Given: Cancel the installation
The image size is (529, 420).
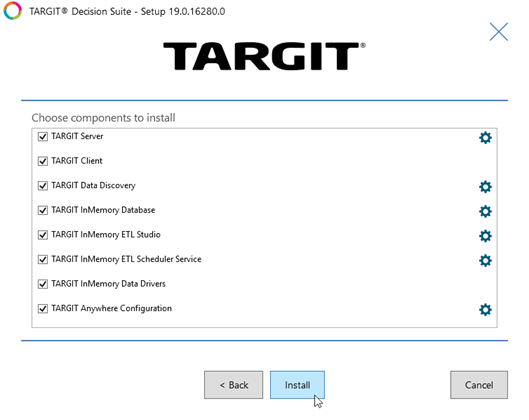Looking at the screenshot, I should click(x=479, y=385).
